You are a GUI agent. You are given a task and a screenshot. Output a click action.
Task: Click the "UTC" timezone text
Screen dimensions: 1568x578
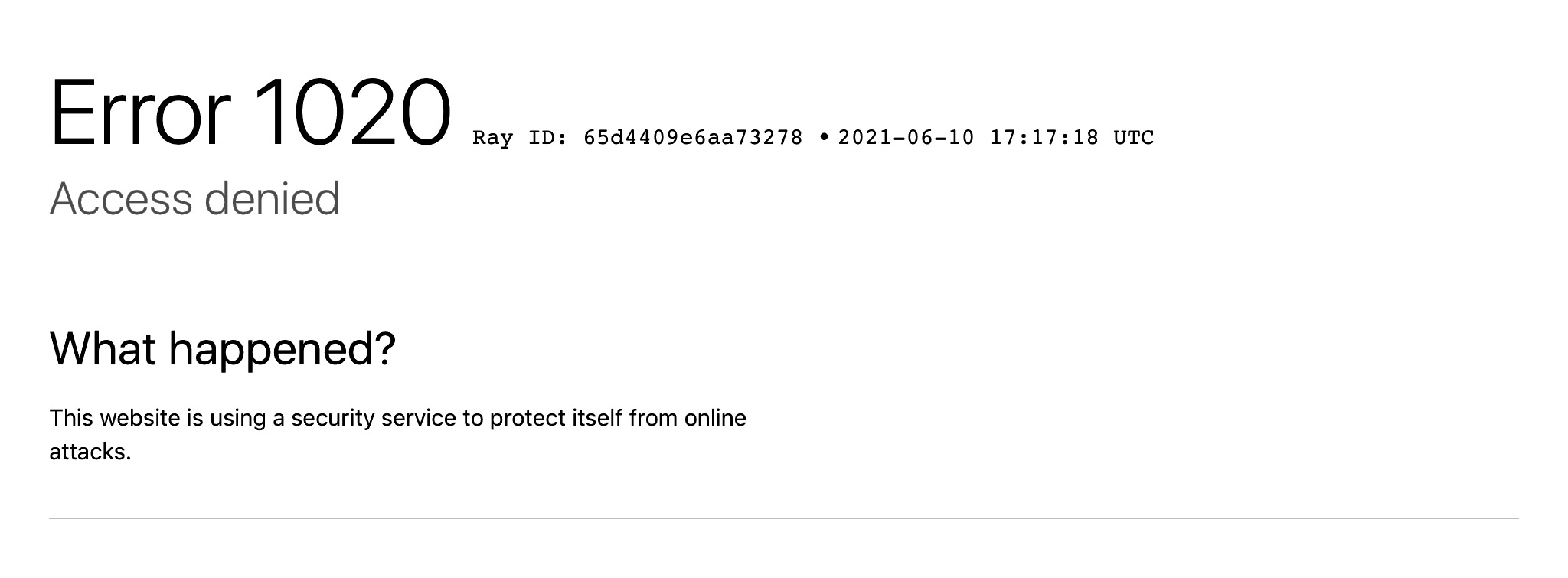pos(1133,138)
